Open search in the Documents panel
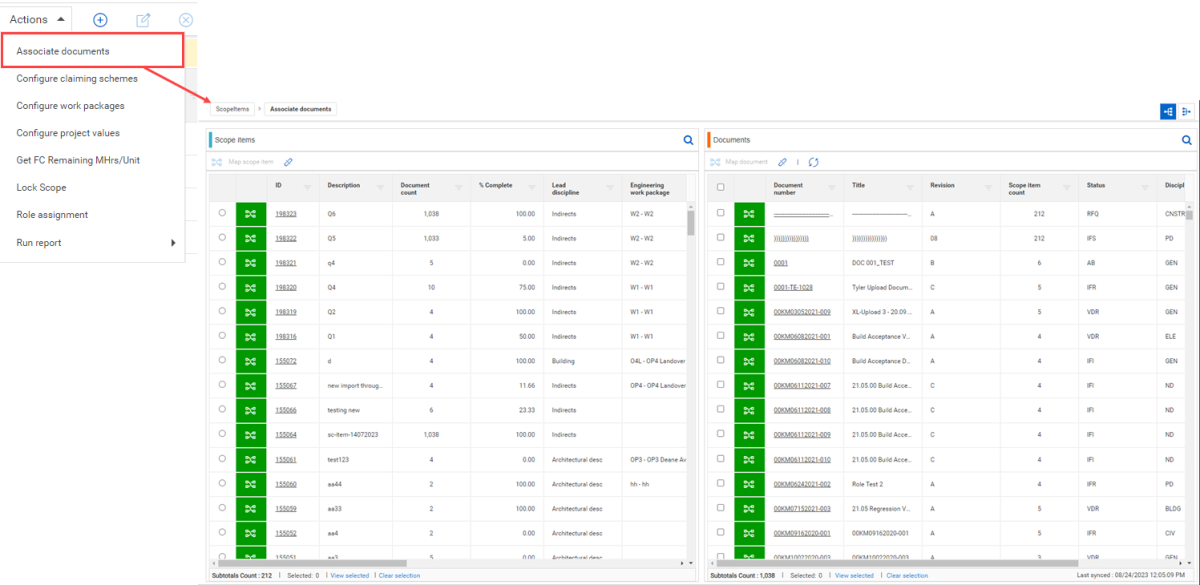The image size is (1200, 585). [x=1186, y=140]
